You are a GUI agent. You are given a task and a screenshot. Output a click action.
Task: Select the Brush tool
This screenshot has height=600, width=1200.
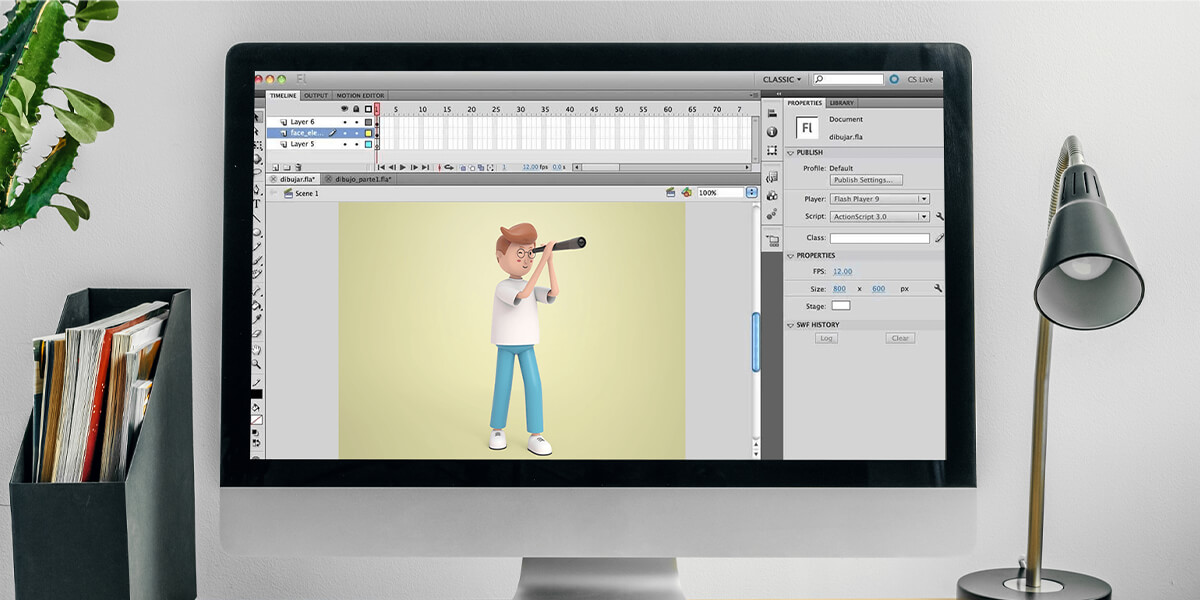(257, 260)
